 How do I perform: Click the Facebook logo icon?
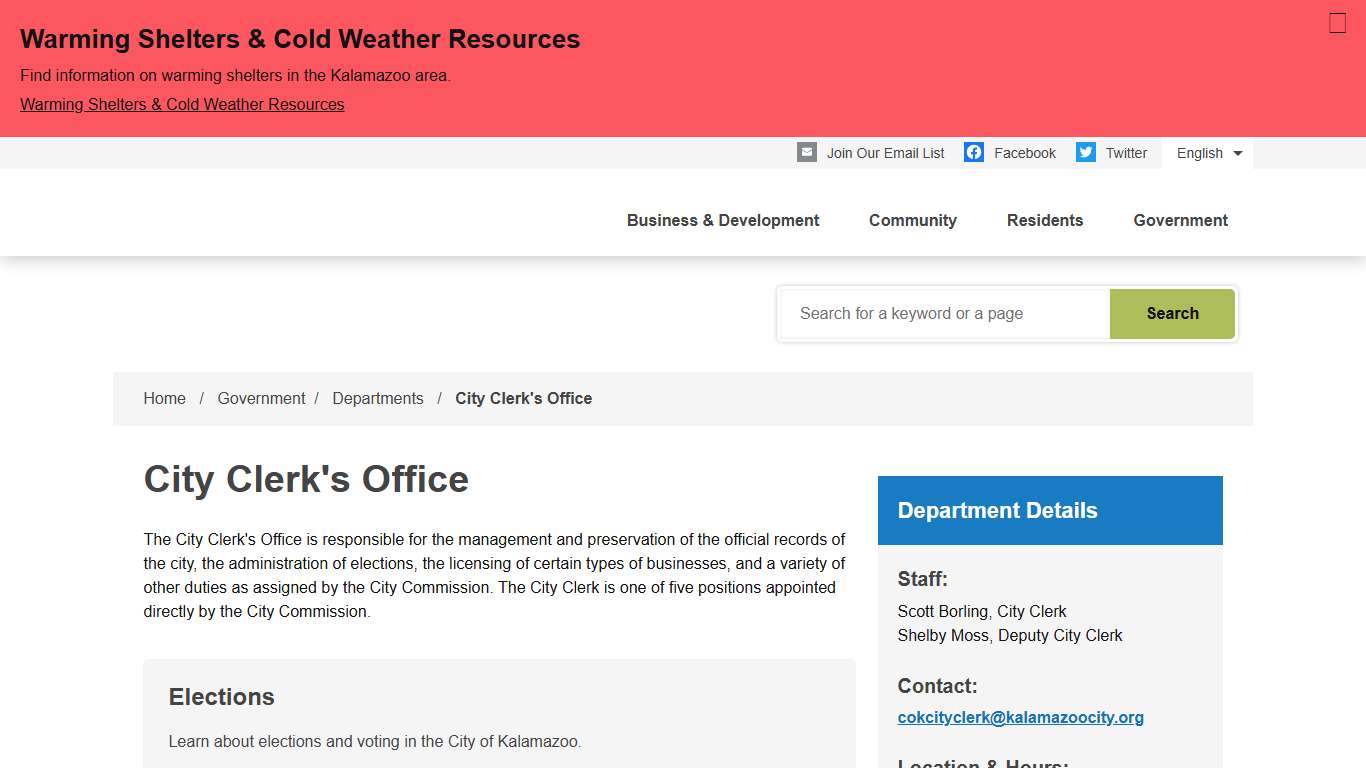(974, 152)
